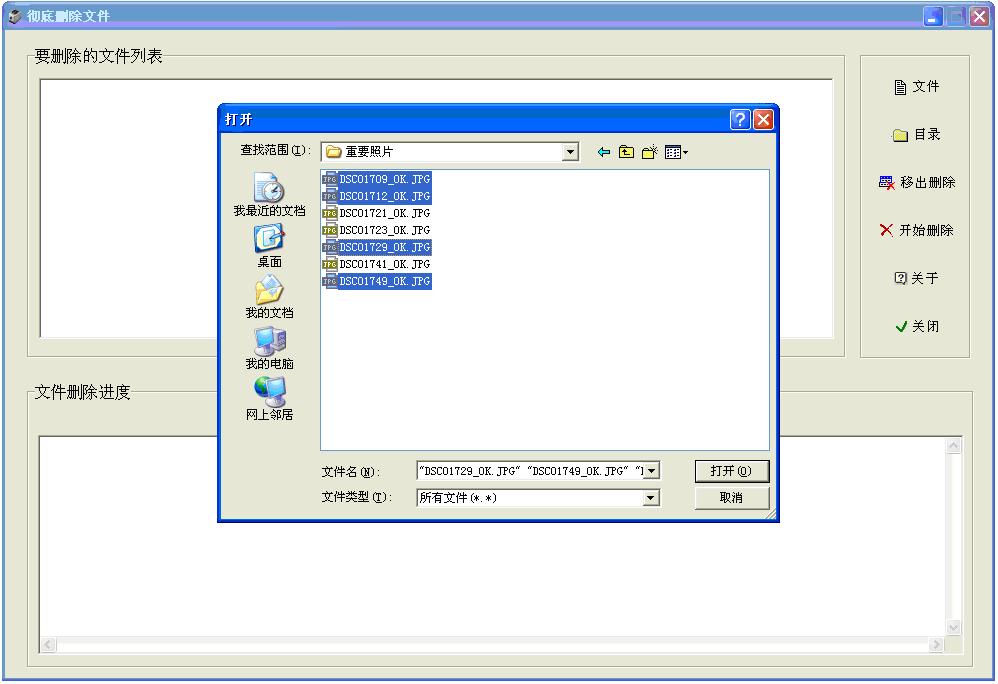Go up one folder level icon
Viewport: 998px width, 684px height.
click(x=626, y=152)
